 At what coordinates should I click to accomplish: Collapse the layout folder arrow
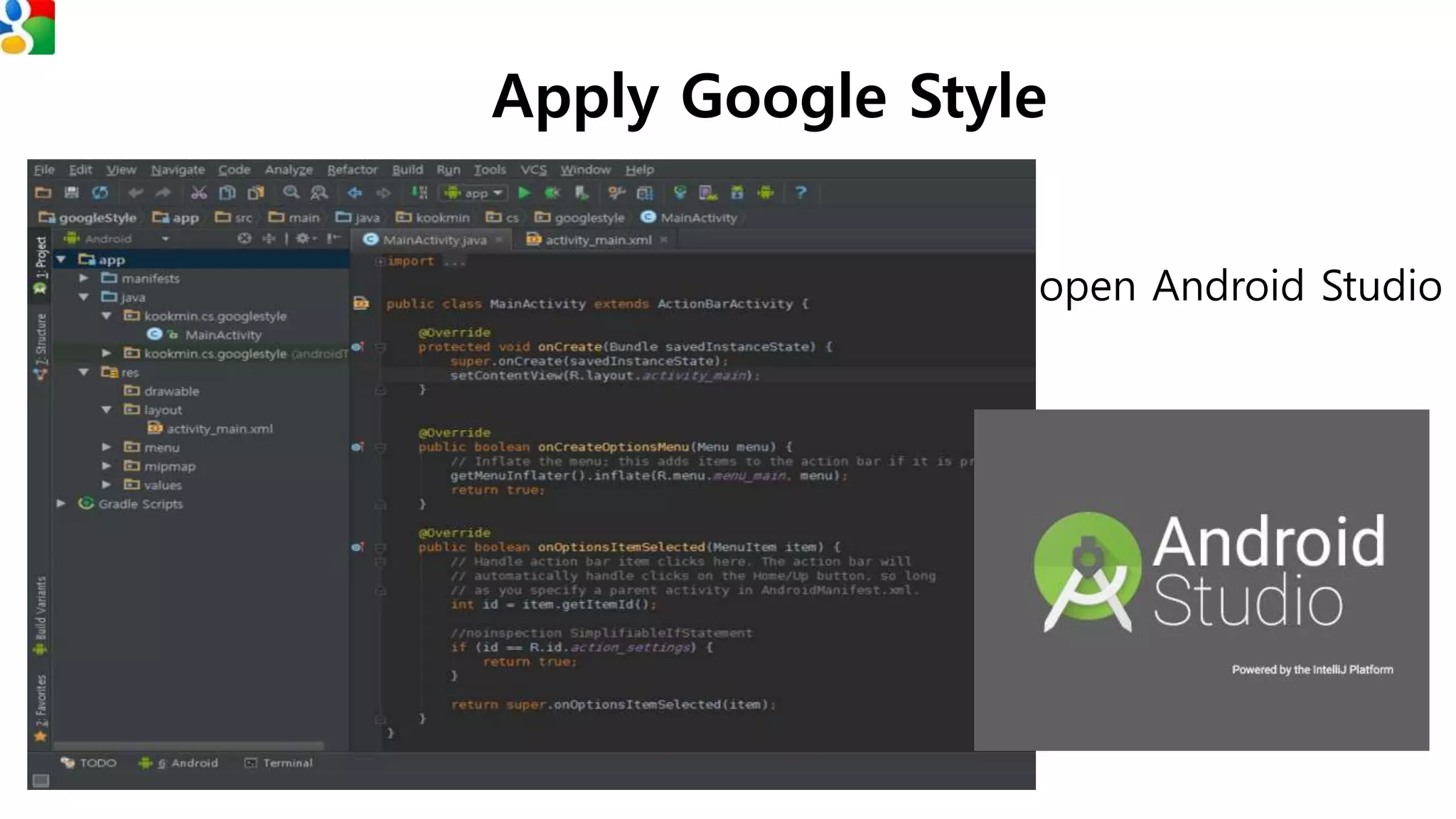click(107, 409)
